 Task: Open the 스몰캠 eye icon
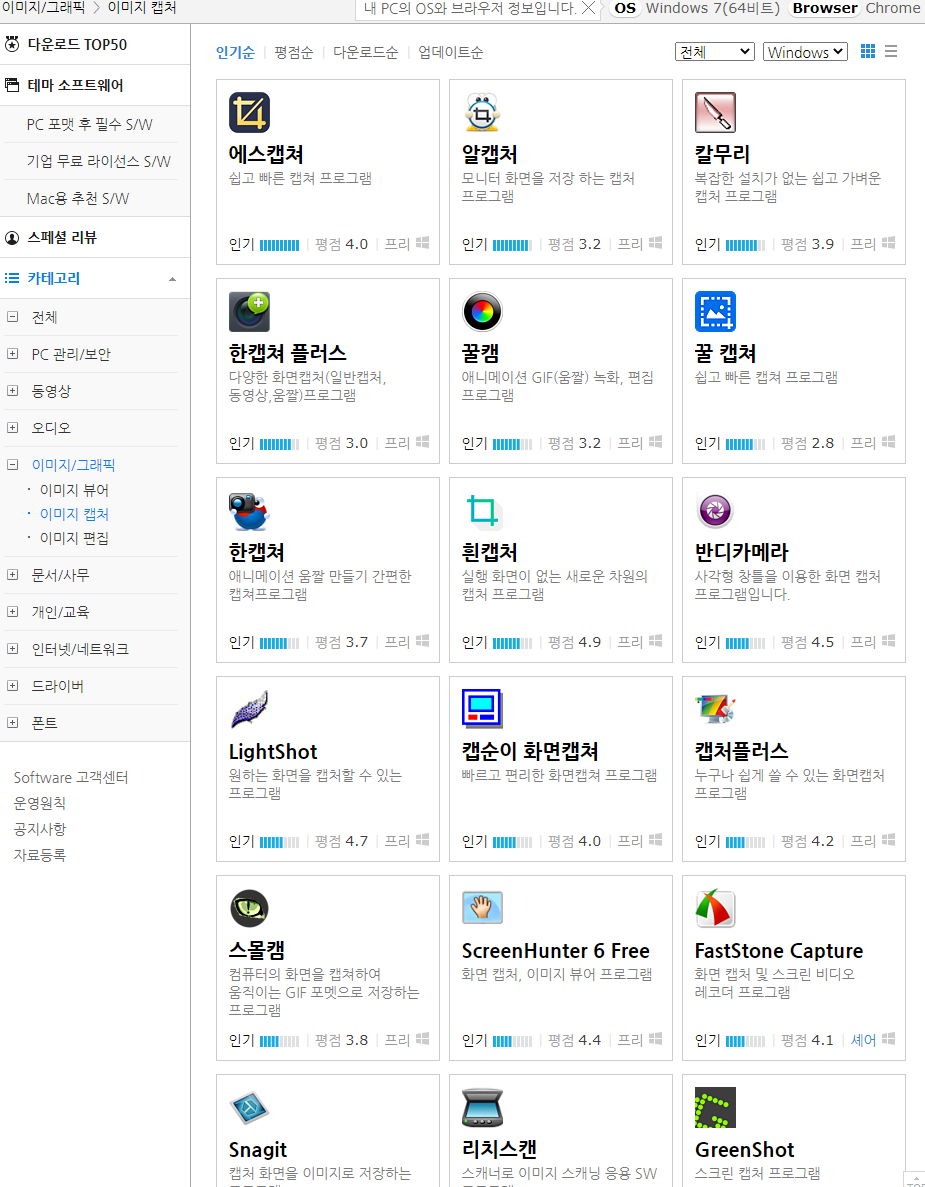pos(249,908)
